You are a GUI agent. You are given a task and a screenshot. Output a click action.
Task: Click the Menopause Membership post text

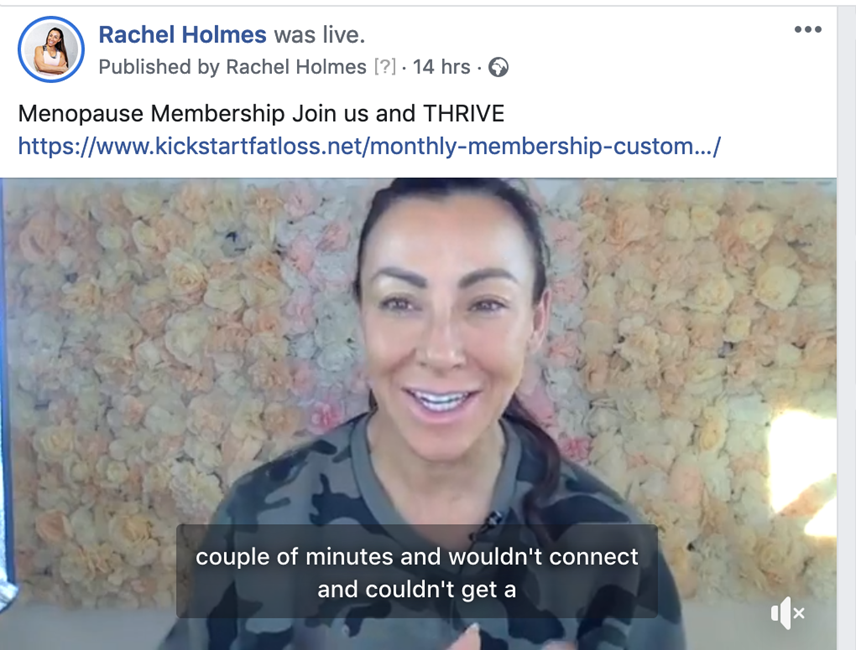tap(261, 114)
